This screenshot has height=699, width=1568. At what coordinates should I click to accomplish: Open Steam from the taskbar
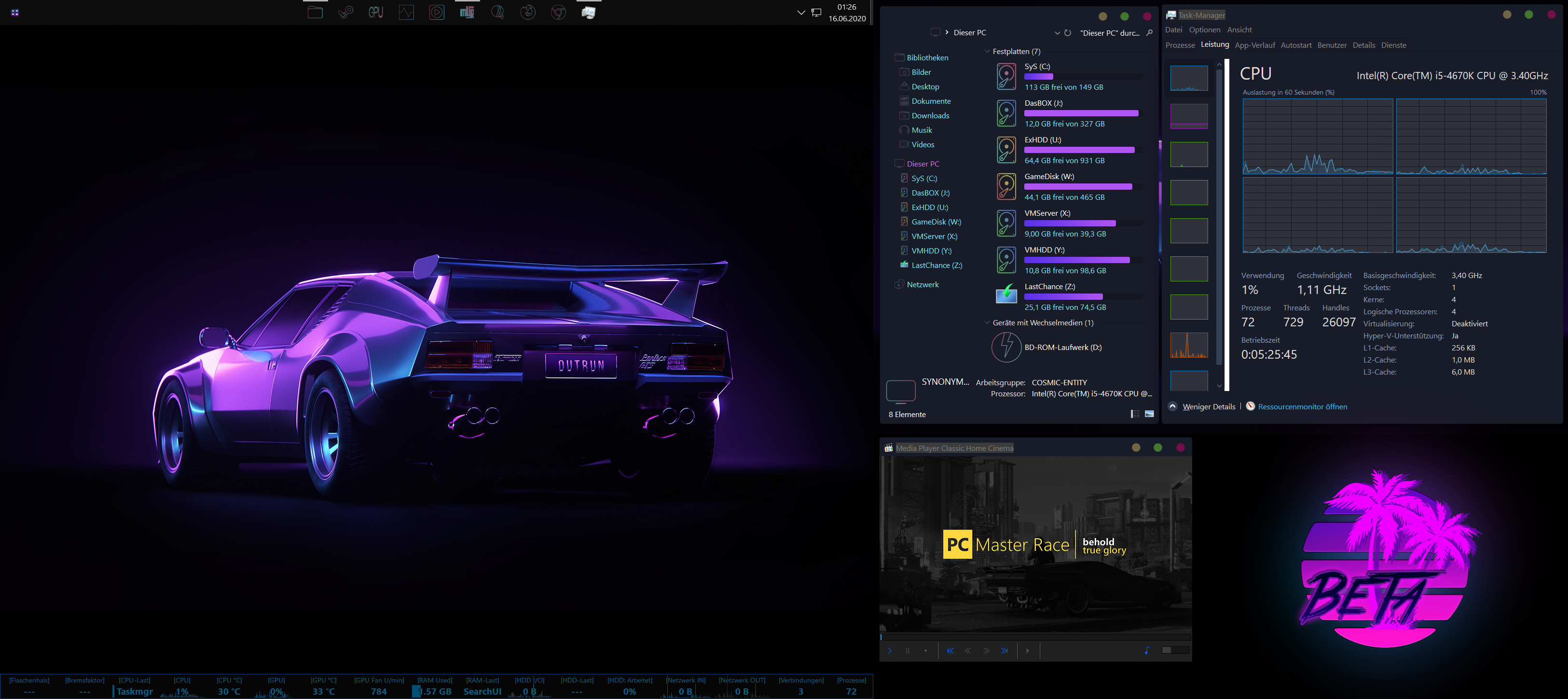point(346,12)
